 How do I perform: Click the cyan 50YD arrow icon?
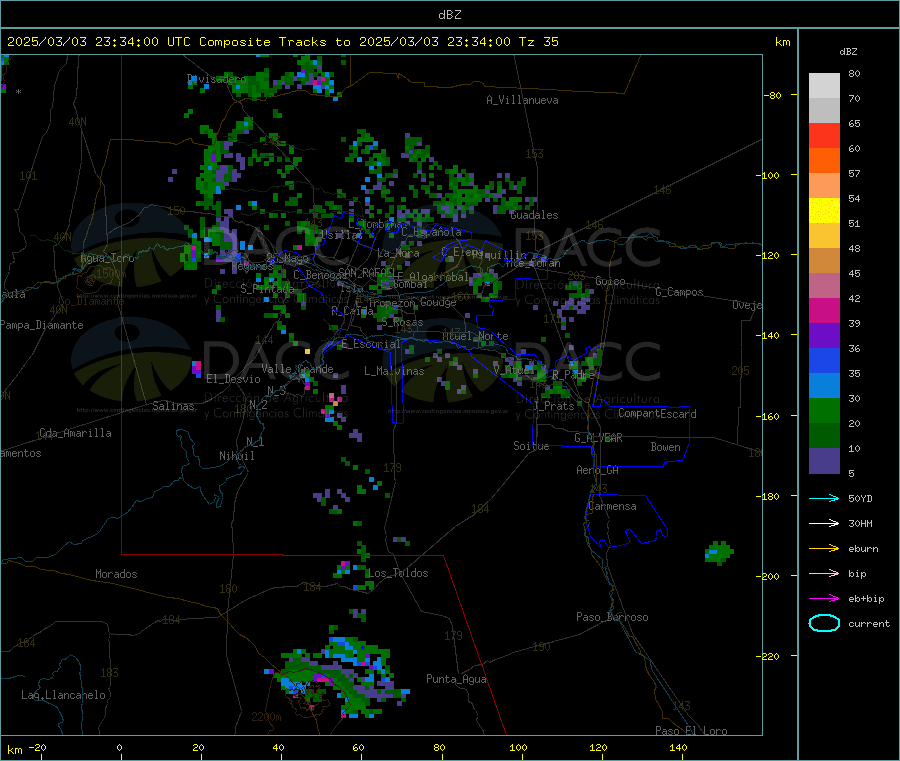(x=824, y=498)
